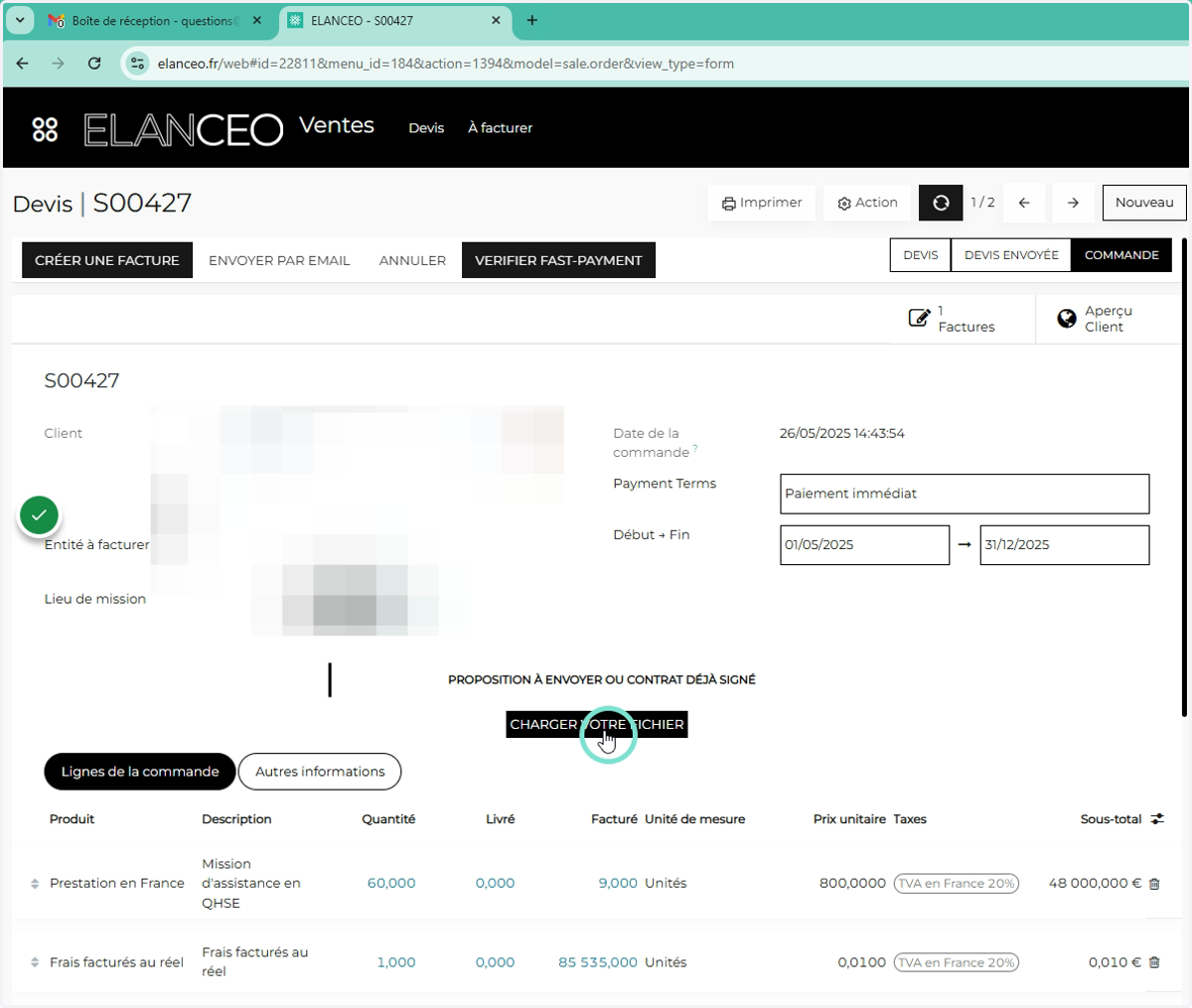Select the COMMANDE status stage

click(x=1121, y=255)
